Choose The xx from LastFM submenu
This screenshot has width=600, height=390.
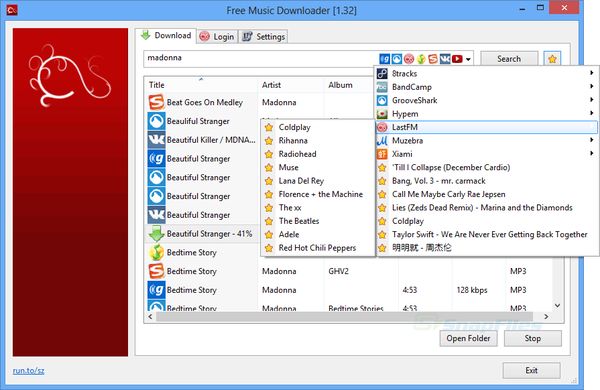coord(318,207)
